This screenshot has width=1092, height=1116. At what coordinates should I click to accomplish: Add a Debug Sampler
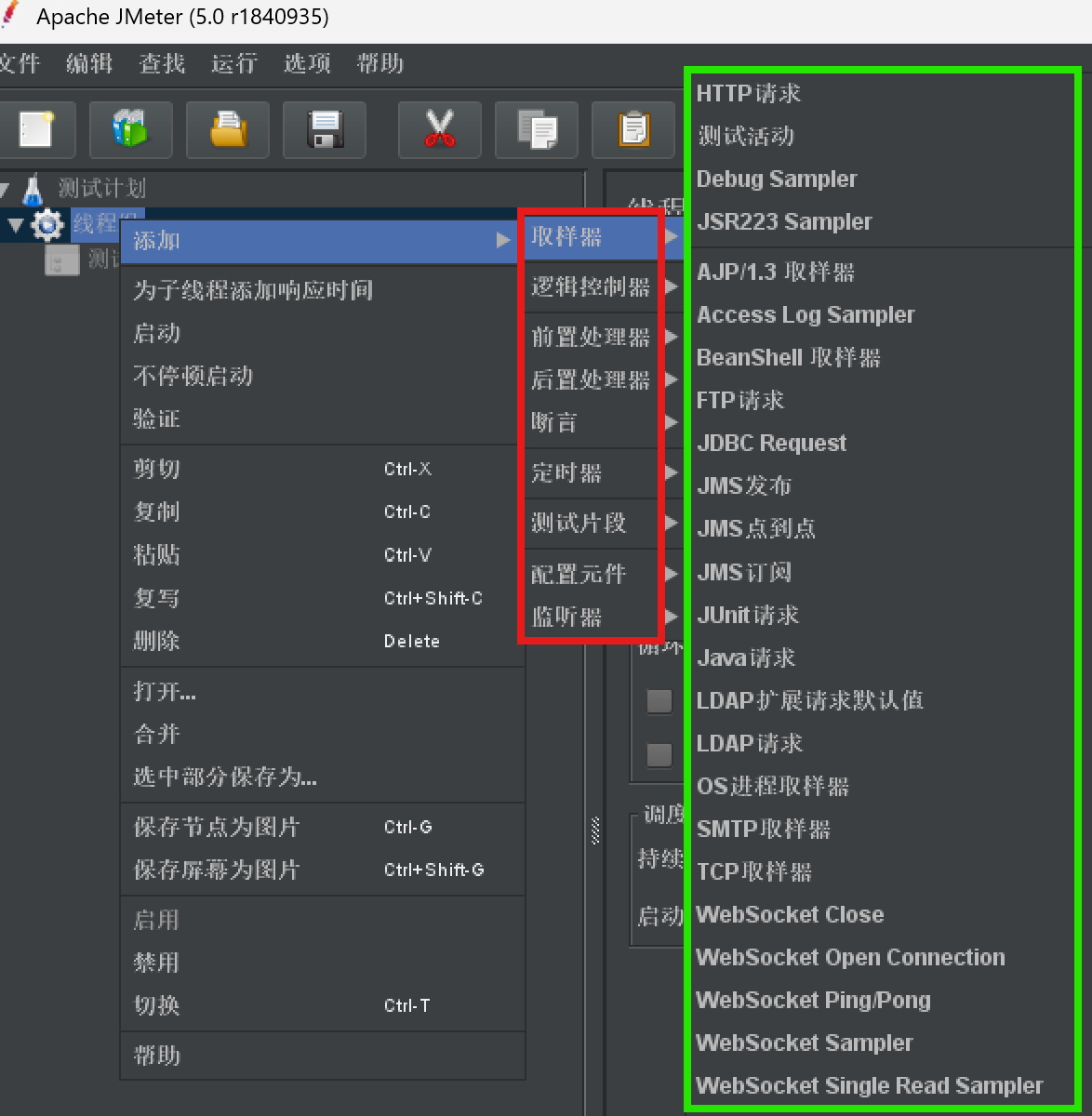tap(882, 179)
